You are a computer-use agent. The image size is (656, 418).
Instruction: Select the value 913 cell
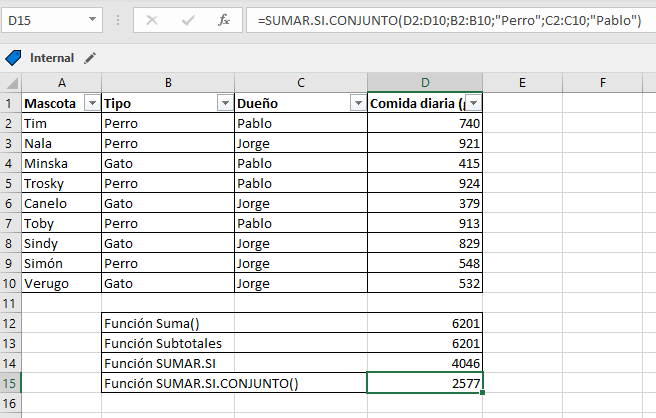coord(425,223)
